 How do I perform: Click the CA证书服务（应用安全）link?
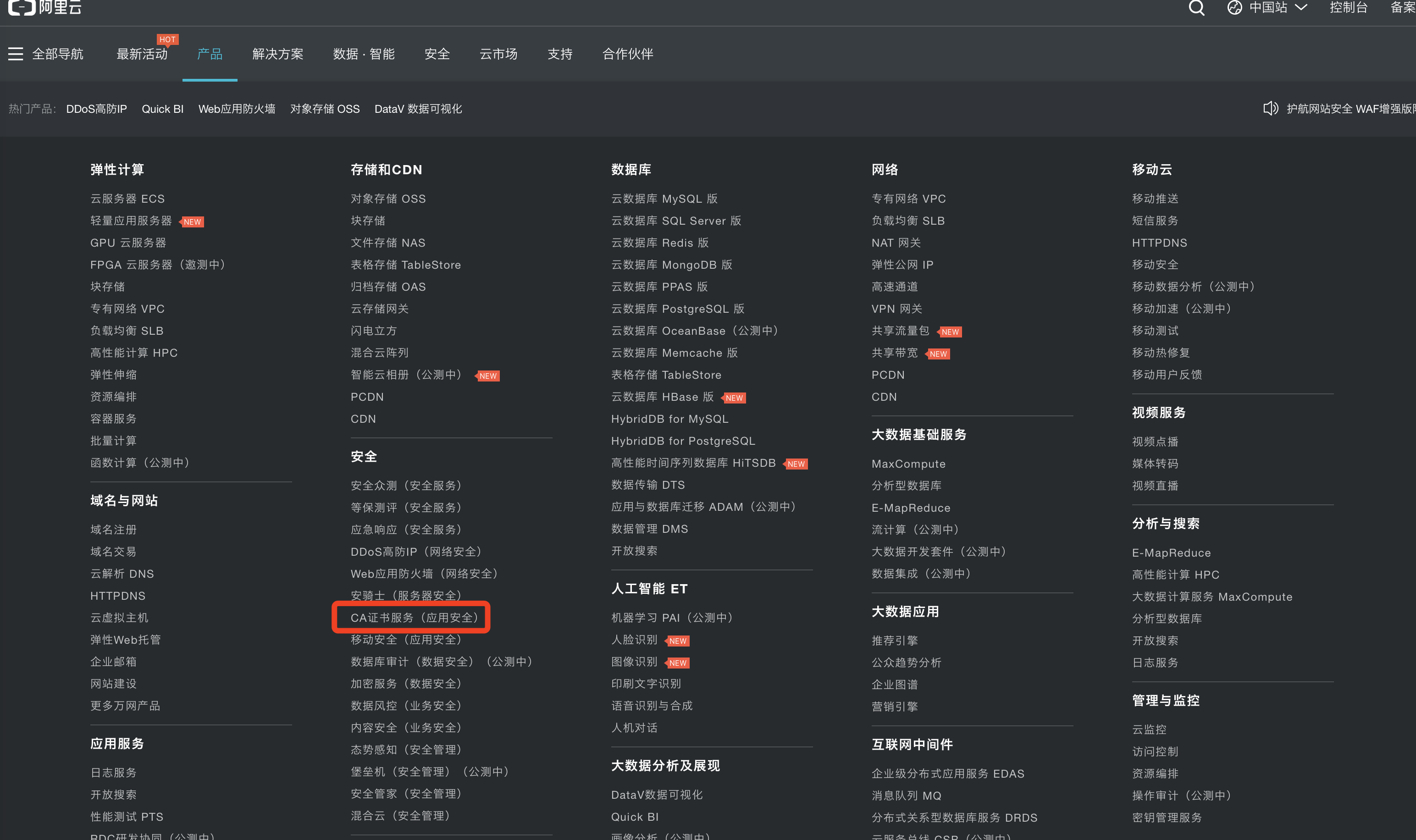point(414,618)
